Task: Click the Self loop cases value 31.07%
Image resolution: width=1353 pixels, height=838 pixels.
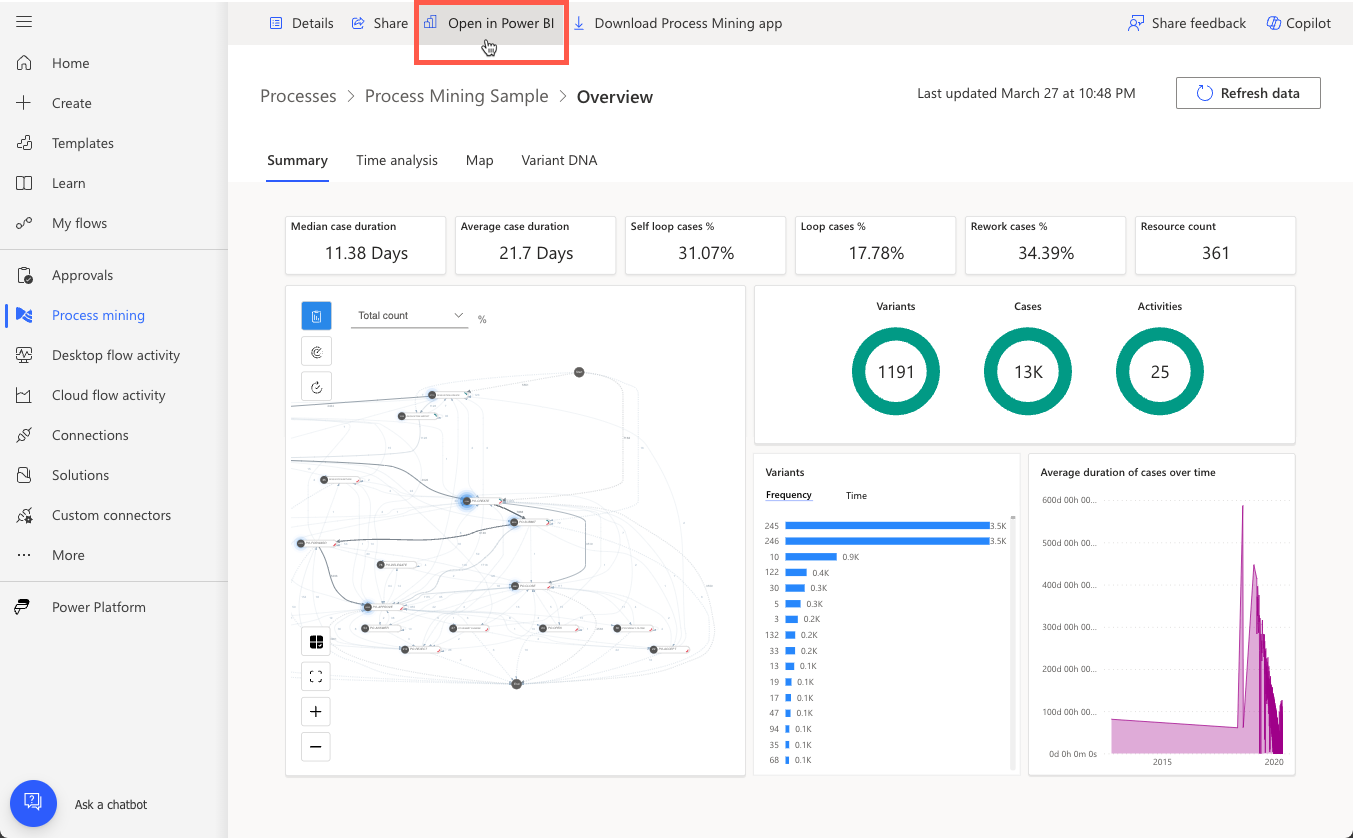Action: pos(705,254)
